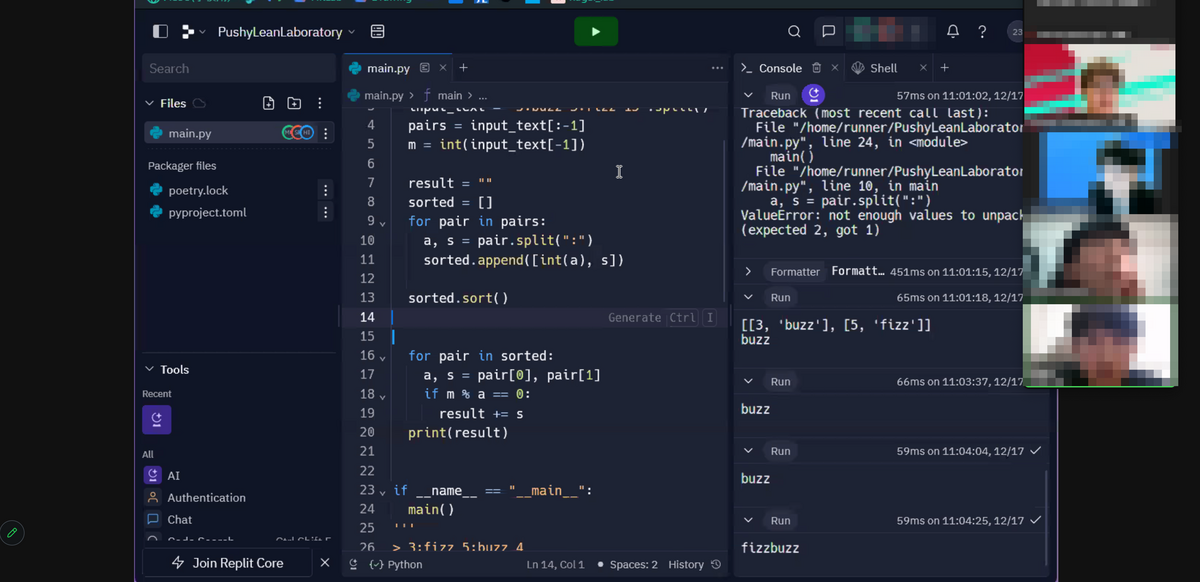The image size is (1200, 582).
Task: Open History in the status bar
Action: 694,565
